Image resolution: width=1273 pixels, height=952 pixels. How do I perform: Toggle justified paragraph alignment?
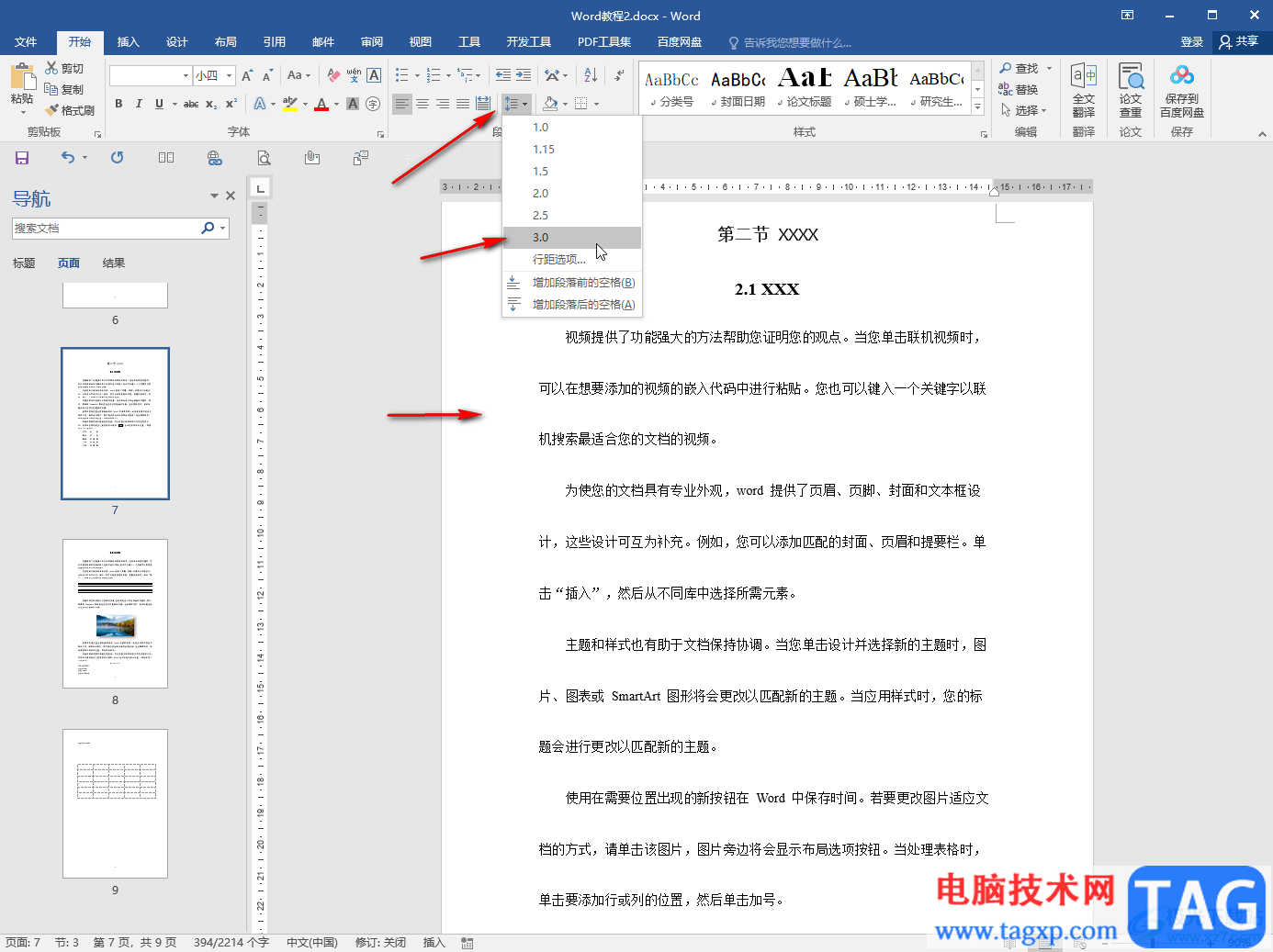click(463, 104)
